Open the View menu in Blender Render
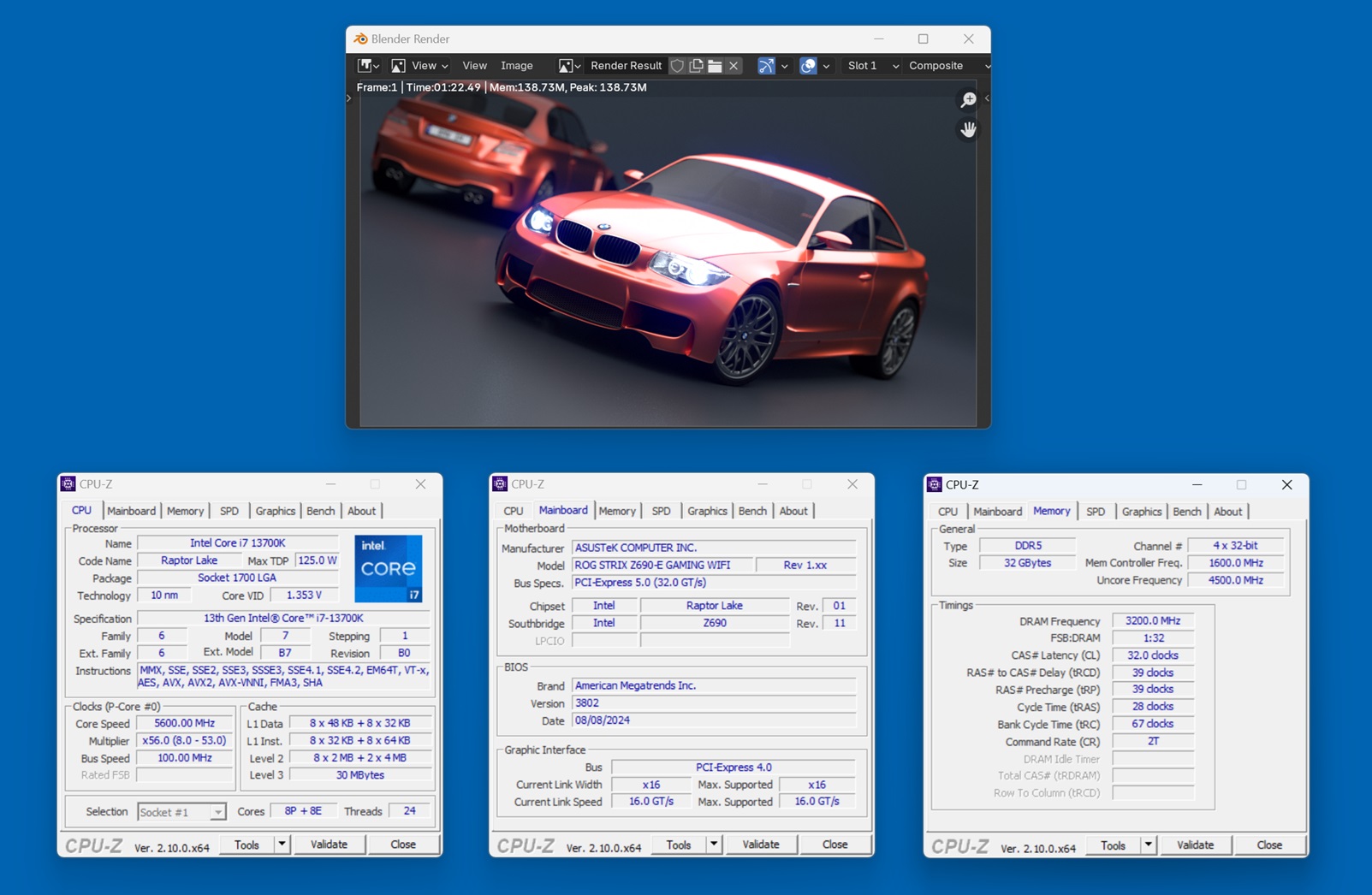 coord(474,66)
